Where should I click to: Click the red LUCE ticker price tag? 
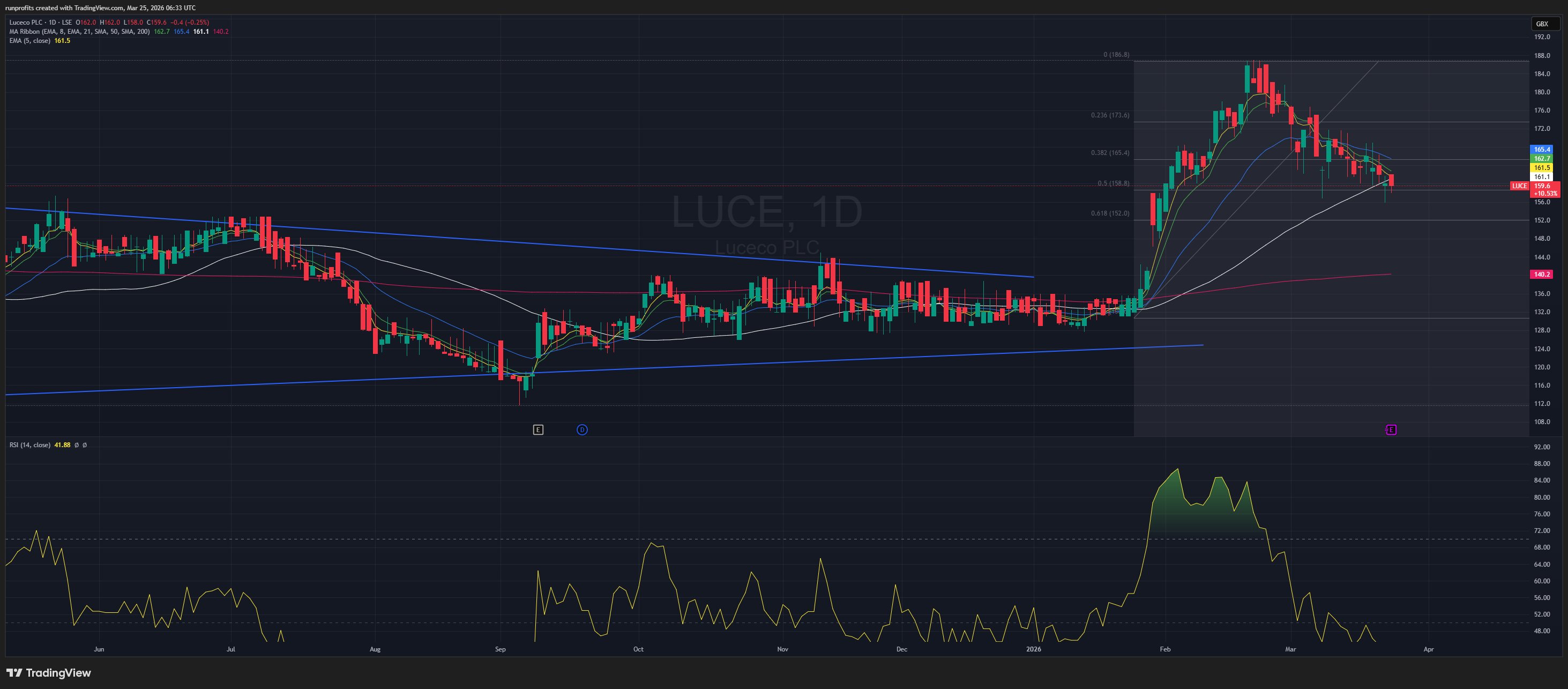click(1519, 186)
